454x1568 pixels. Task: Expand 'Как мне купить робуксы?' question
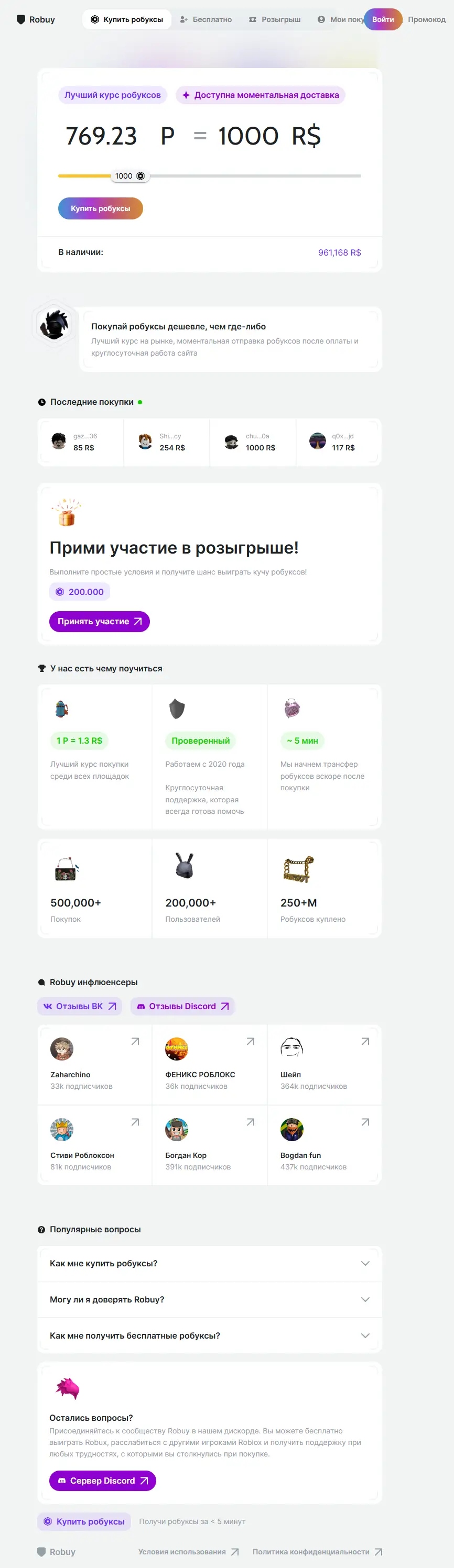click(210, 1263)
